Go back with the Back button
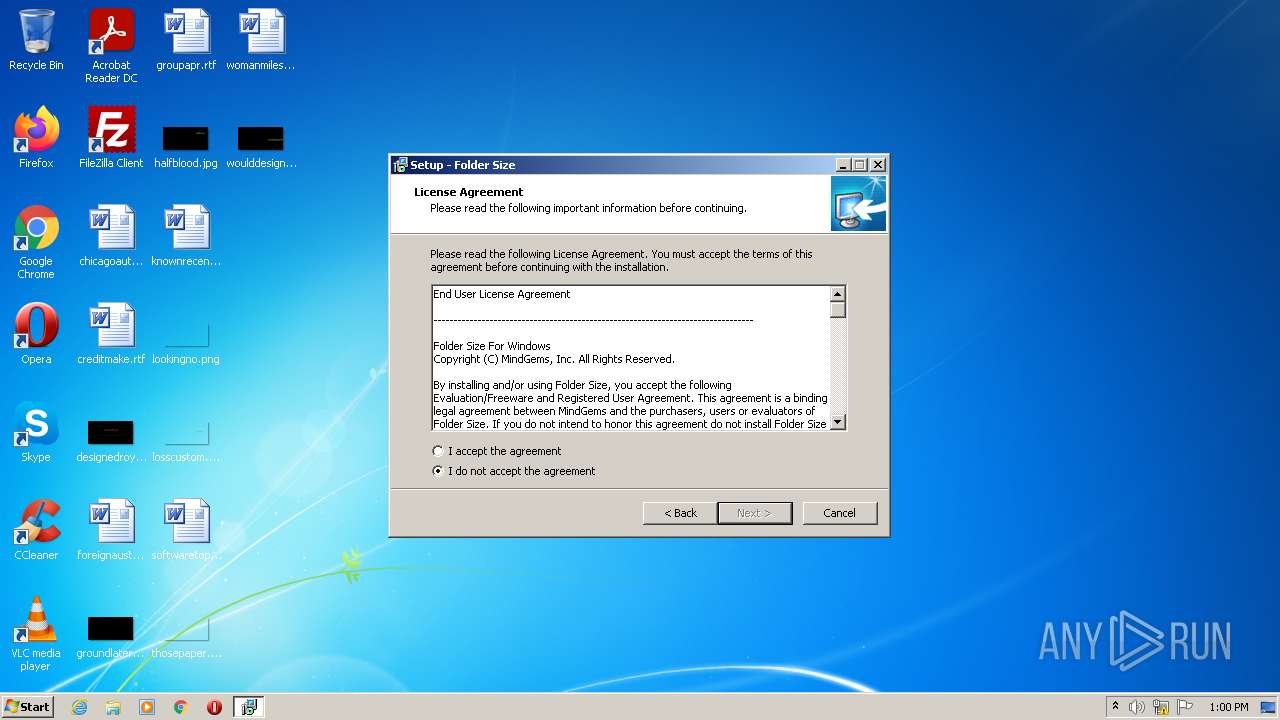The width and height of the screenshot is (1280, 720). [x=680, y=513]
